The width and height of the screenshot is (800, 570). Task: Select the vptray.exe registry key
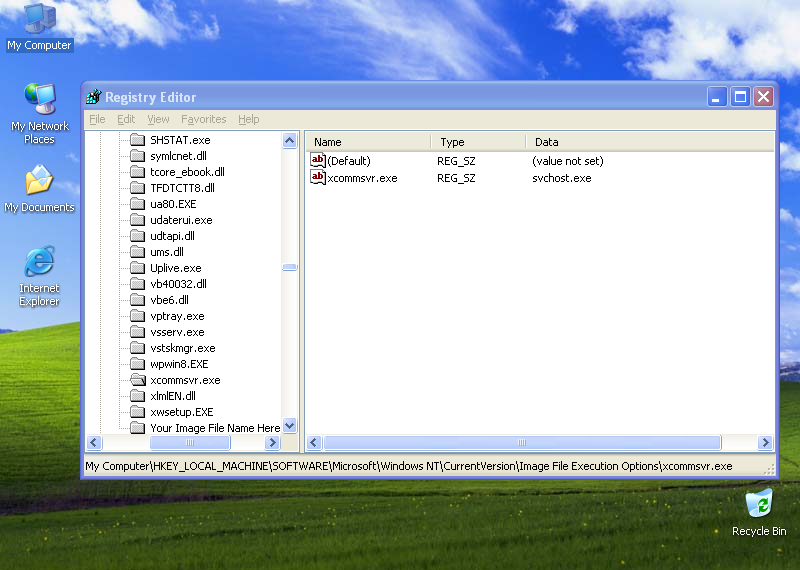point(177,316)
